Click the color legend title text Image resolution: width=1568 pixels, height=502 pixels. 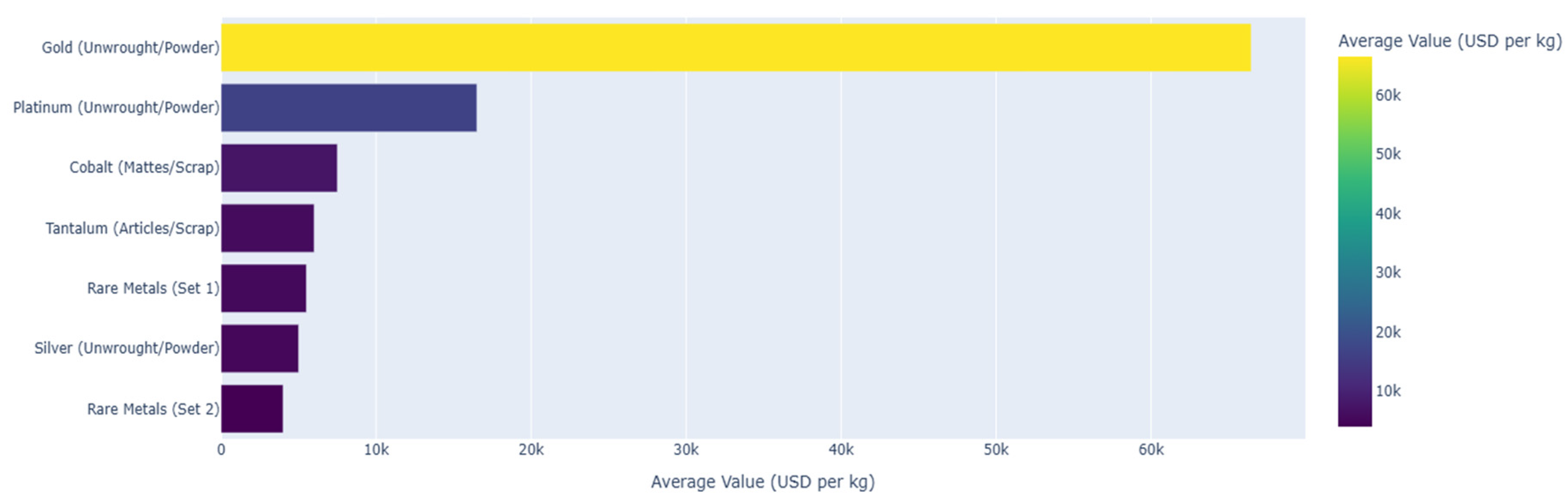pyautogui.click(x=1449, y=42)
